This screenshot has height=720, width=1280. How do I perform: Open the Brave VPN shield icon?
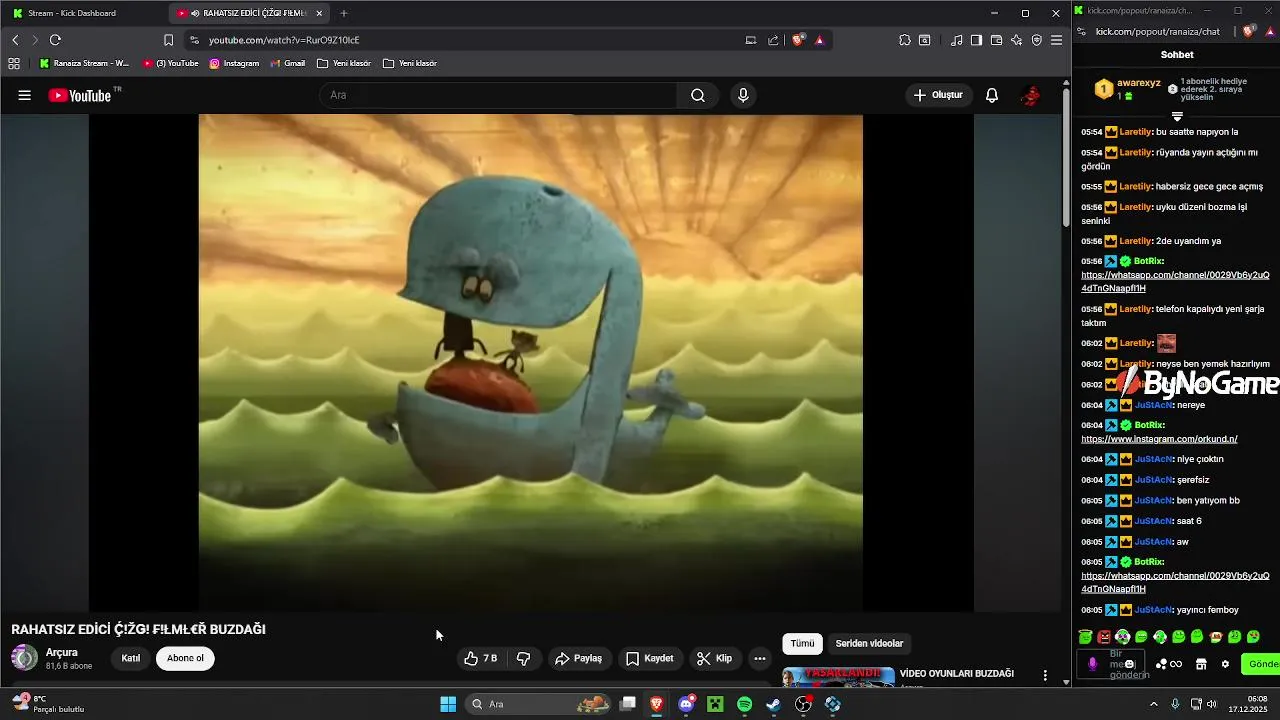click(1036, 40)
